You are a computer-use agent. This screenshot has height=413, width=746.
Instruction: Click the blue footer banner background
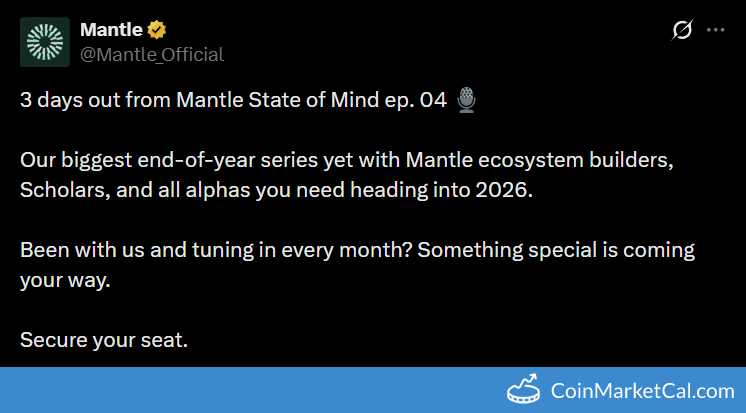250,390
